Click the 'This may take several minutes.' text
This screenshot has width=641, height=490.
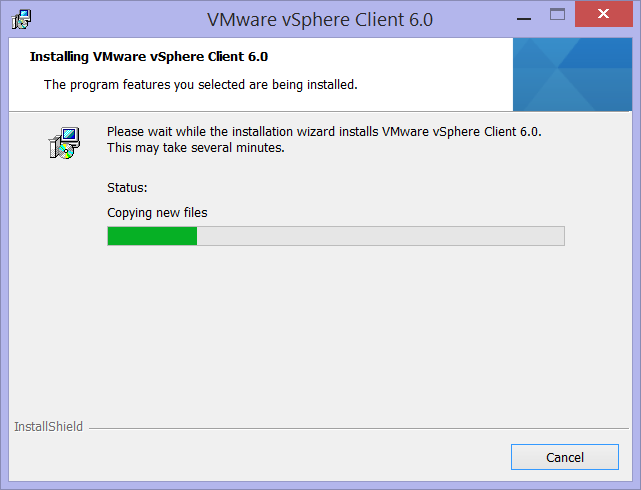[196, 148]
